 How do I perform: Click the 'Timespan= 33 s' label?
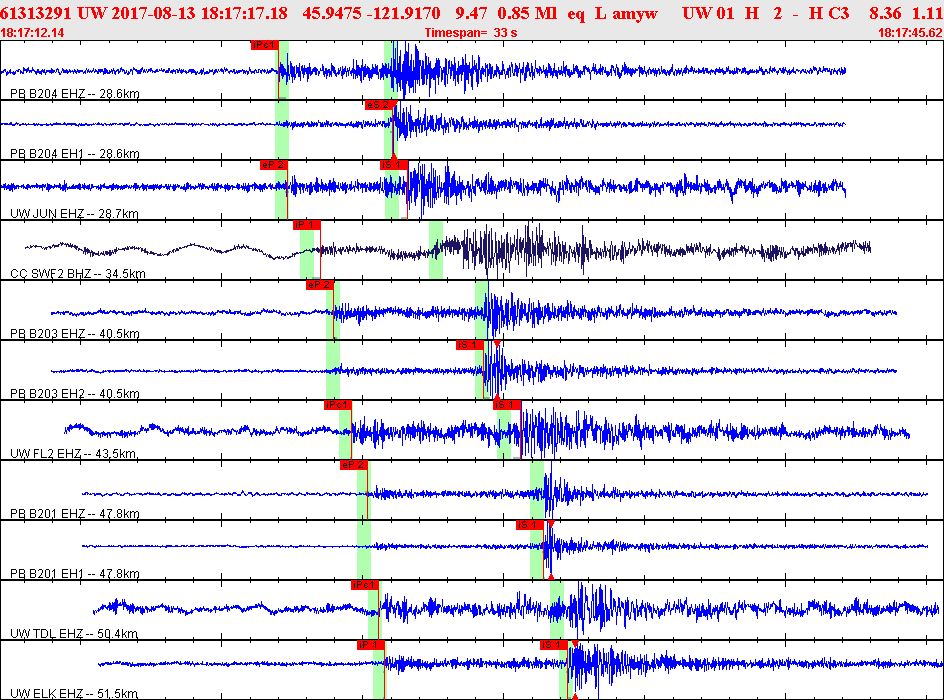point(471,33)
